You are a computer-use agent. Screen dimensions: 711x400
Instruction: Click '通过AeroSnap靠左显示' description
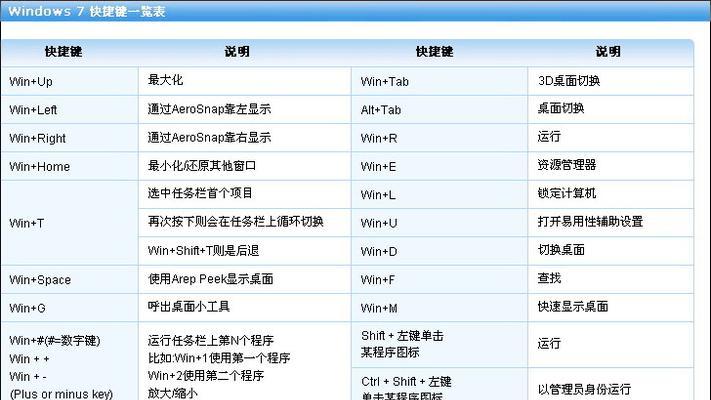209,109
